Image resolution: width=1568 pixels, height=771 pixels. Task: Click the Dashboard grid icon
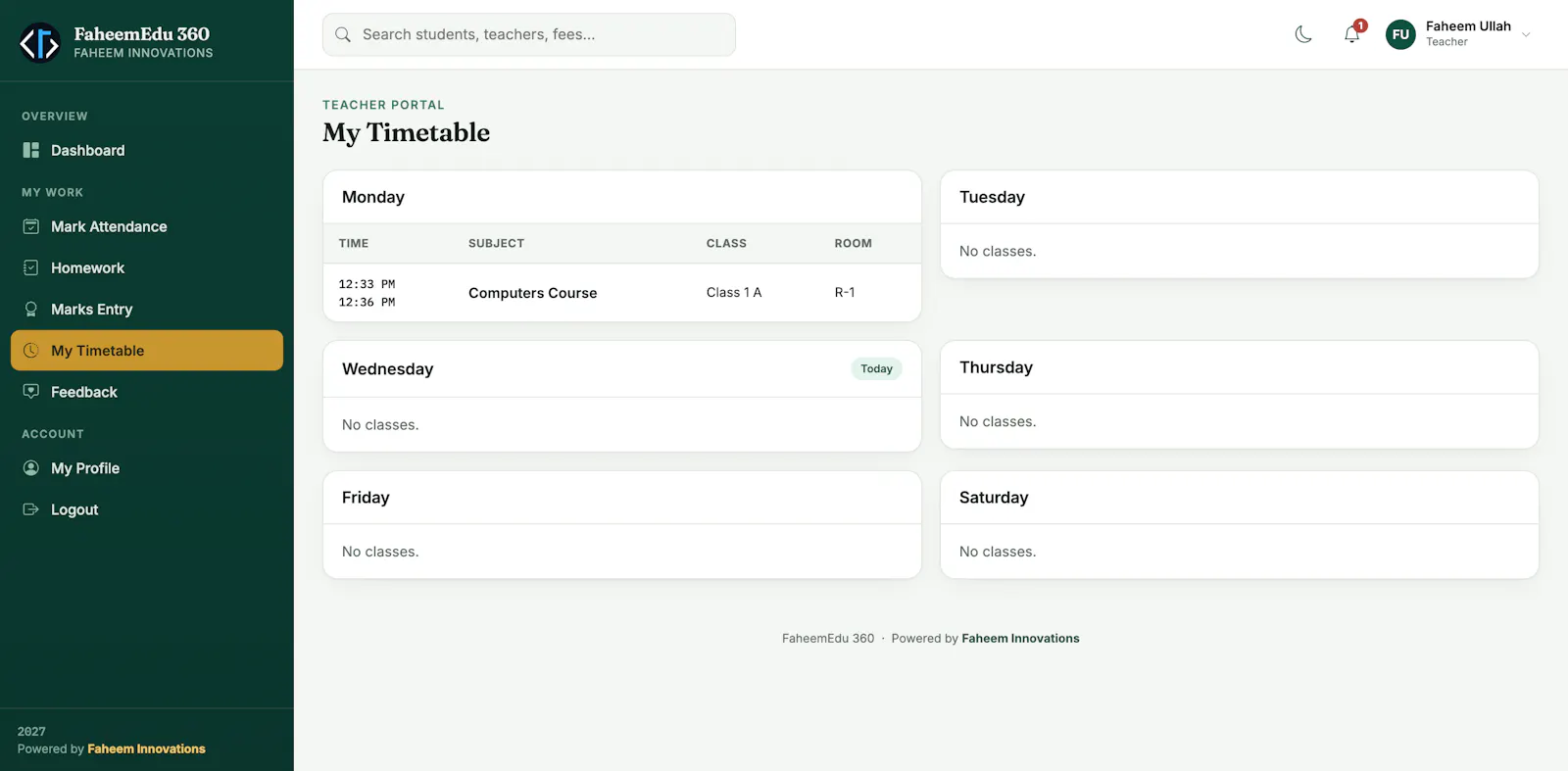click(x=31, y=150)
